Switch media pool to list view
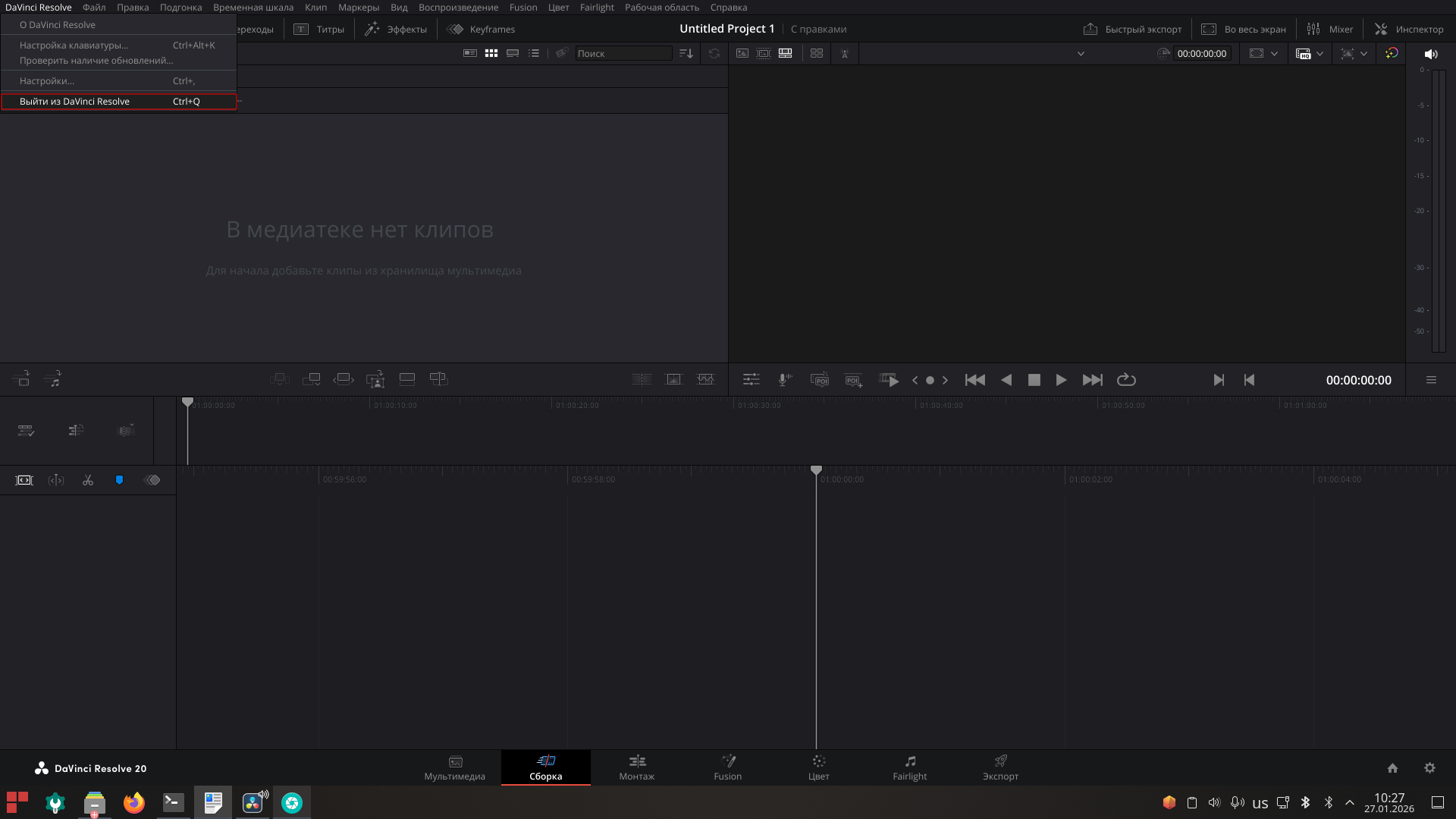 pyautogui.click(x=534, y=53)
